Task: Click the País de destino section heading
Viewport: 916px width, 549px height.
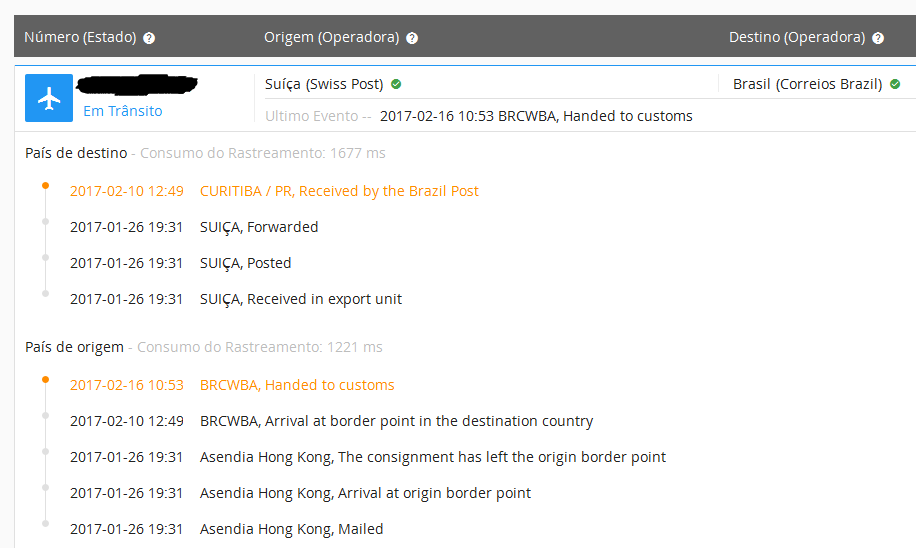Action: click(76, 153)
